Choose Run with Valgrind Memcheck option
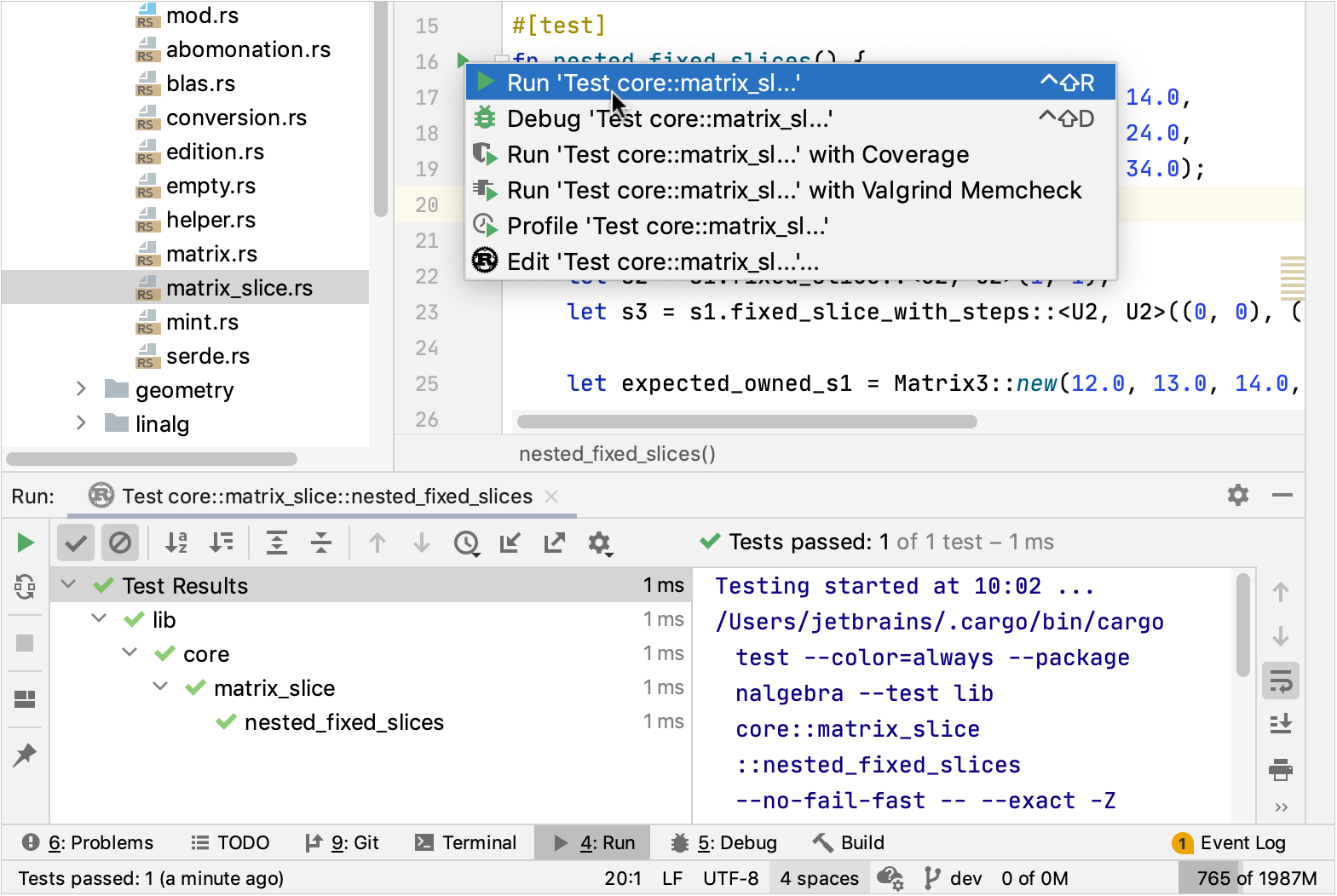 pyautogui.click(x=793, y=190)
